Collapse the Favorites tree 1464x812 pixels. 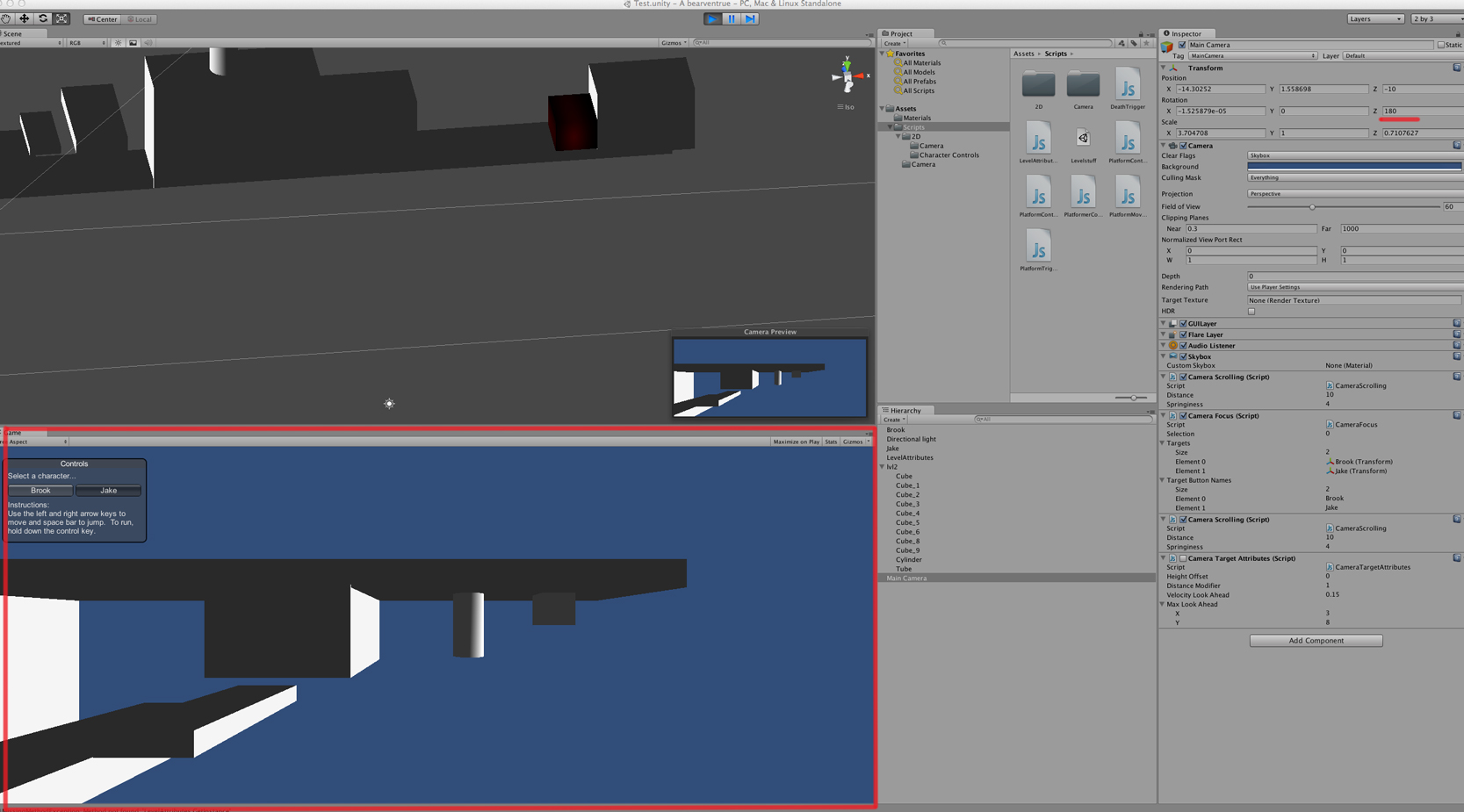coord(883,54)
